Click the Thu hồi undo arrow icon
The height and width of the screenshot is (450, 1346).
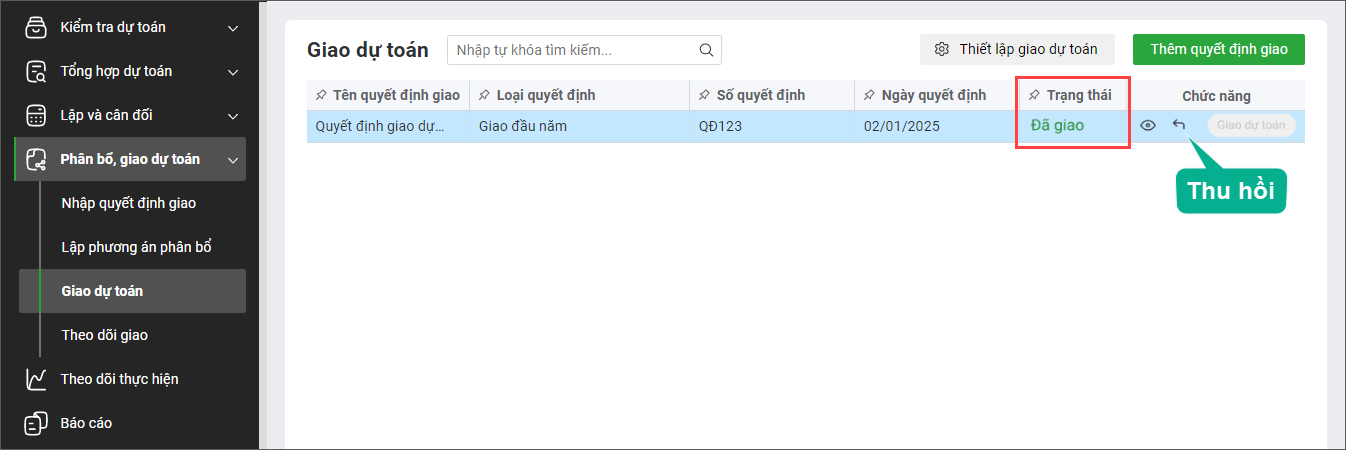pyautogui.click(x=1179, y=125)
